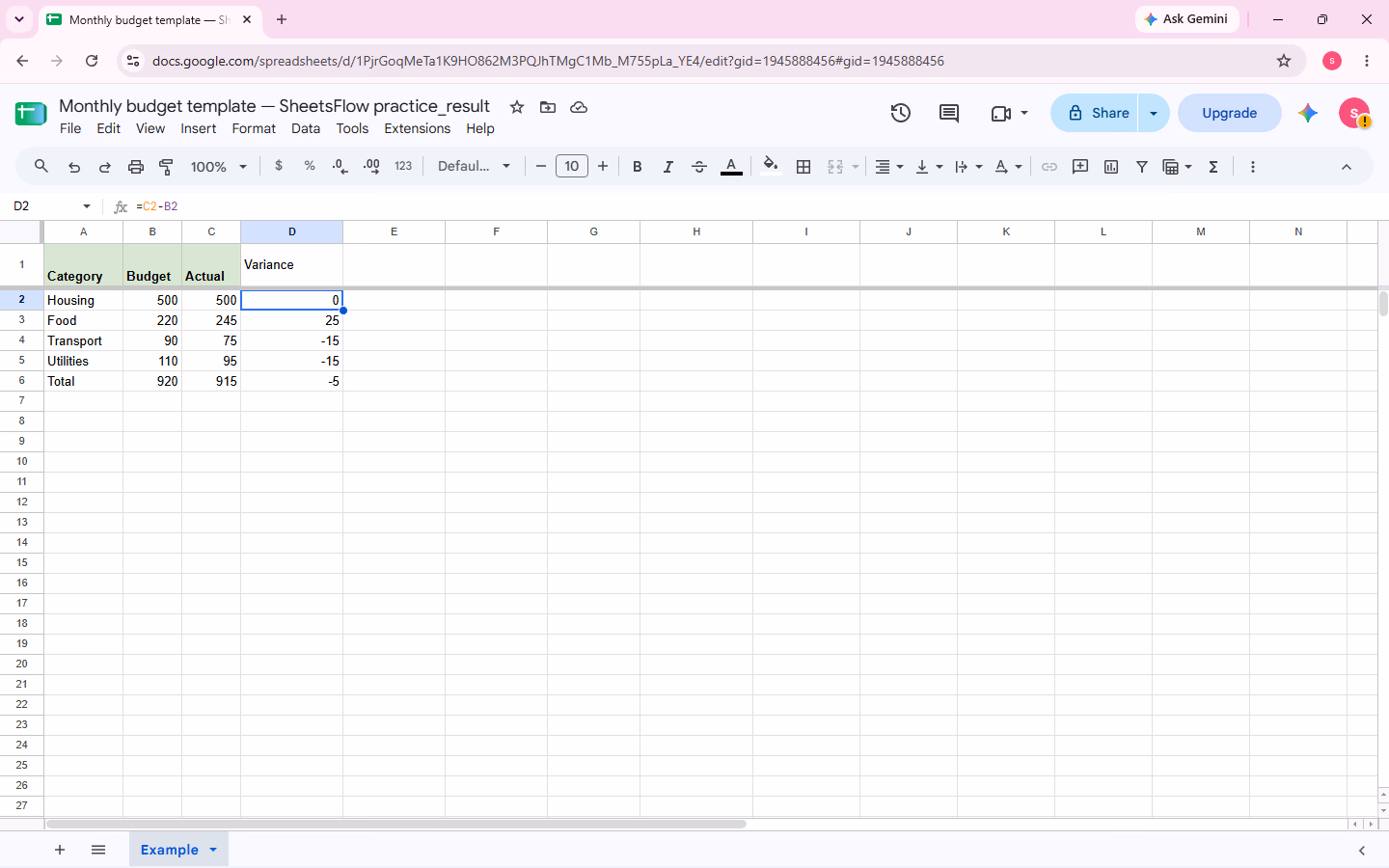Open the Borders tool
The width and height of the screenshot is (1389, 868).
803,167
